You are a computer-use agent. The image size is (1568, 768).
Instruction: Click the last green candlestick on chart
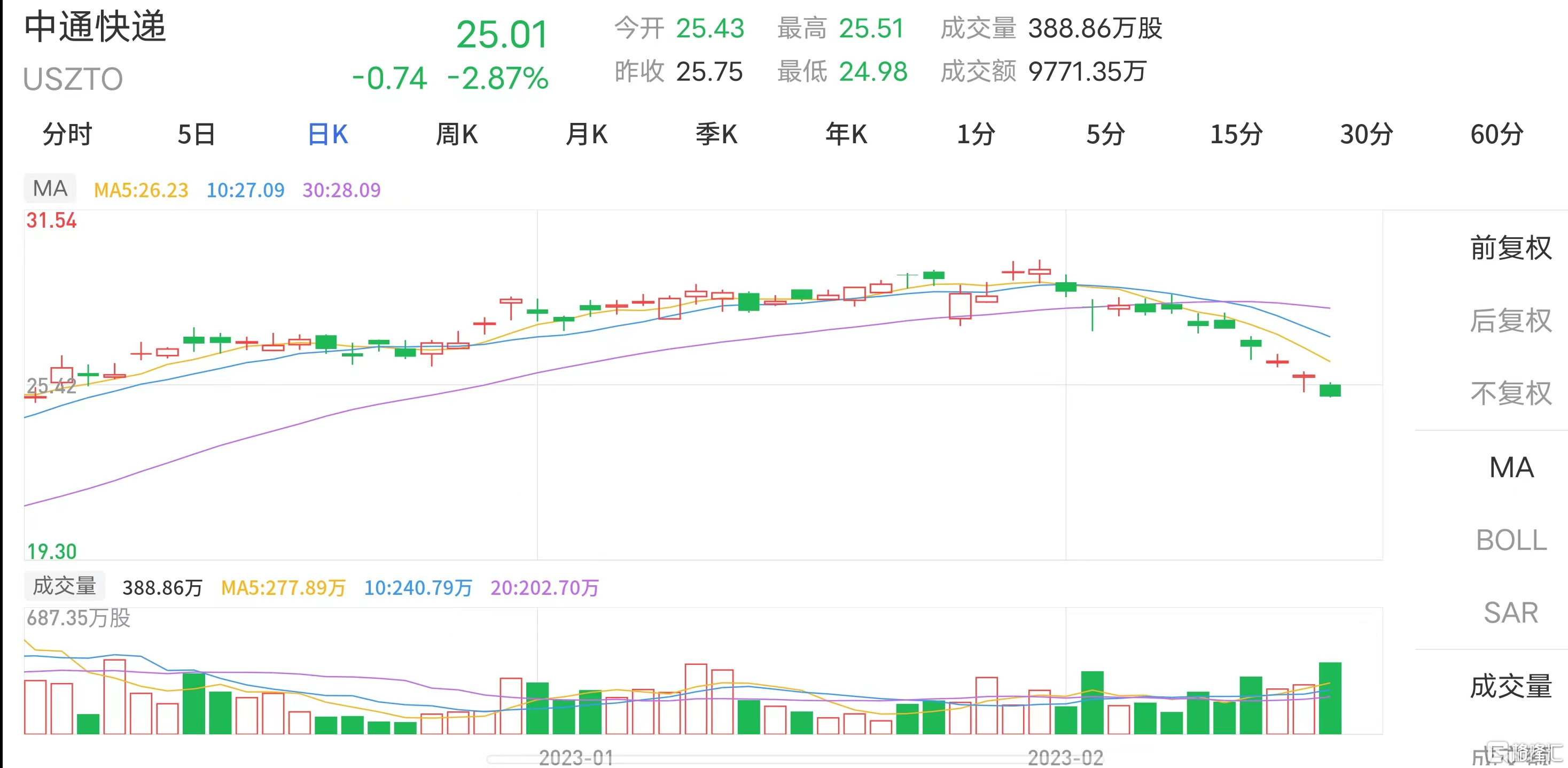click(x=1330, y=390)
